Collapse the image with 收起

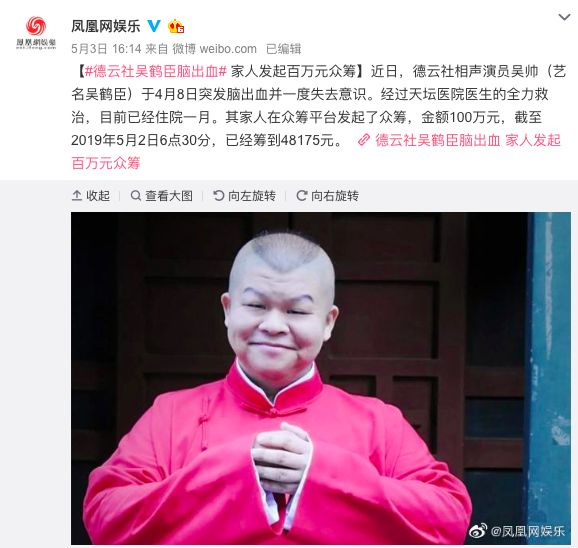point(91,196)
